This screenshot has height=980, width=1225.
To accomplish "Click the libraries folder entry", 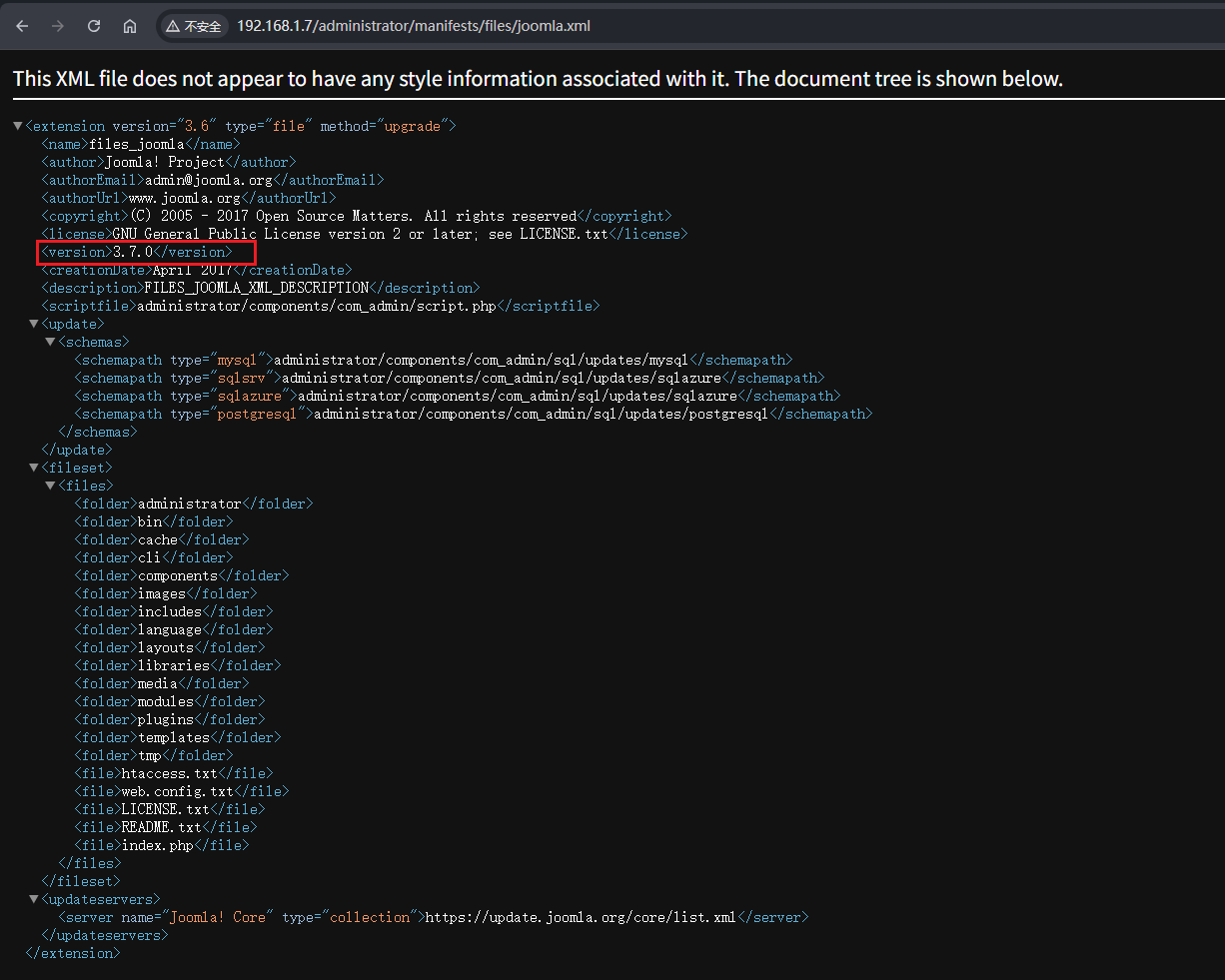I will pos(177,665).
